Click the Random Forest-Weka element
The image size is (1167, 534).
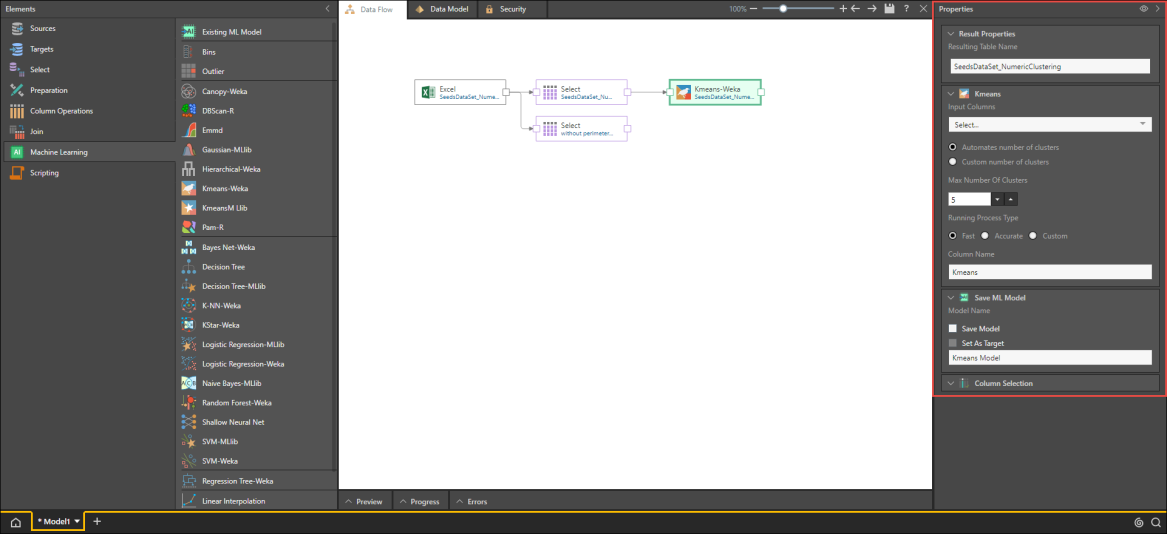coord(236,403)
